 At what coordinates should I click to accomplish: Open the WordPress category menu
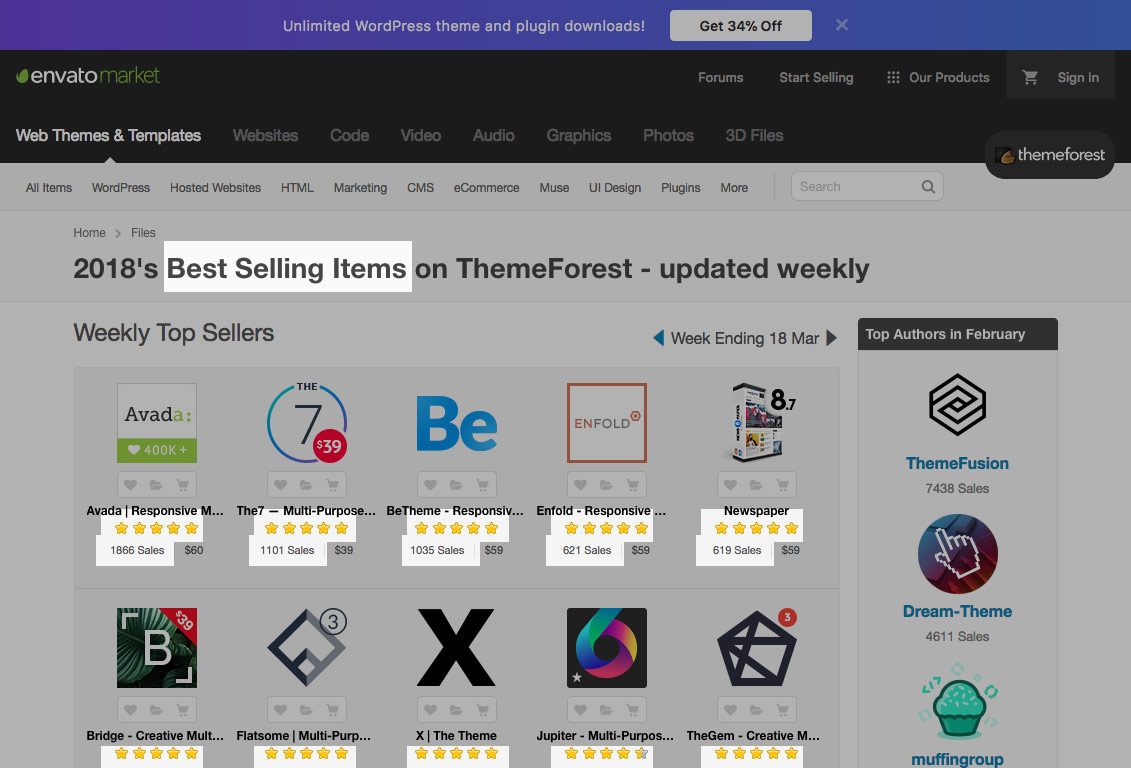click(x=120, y=188)
